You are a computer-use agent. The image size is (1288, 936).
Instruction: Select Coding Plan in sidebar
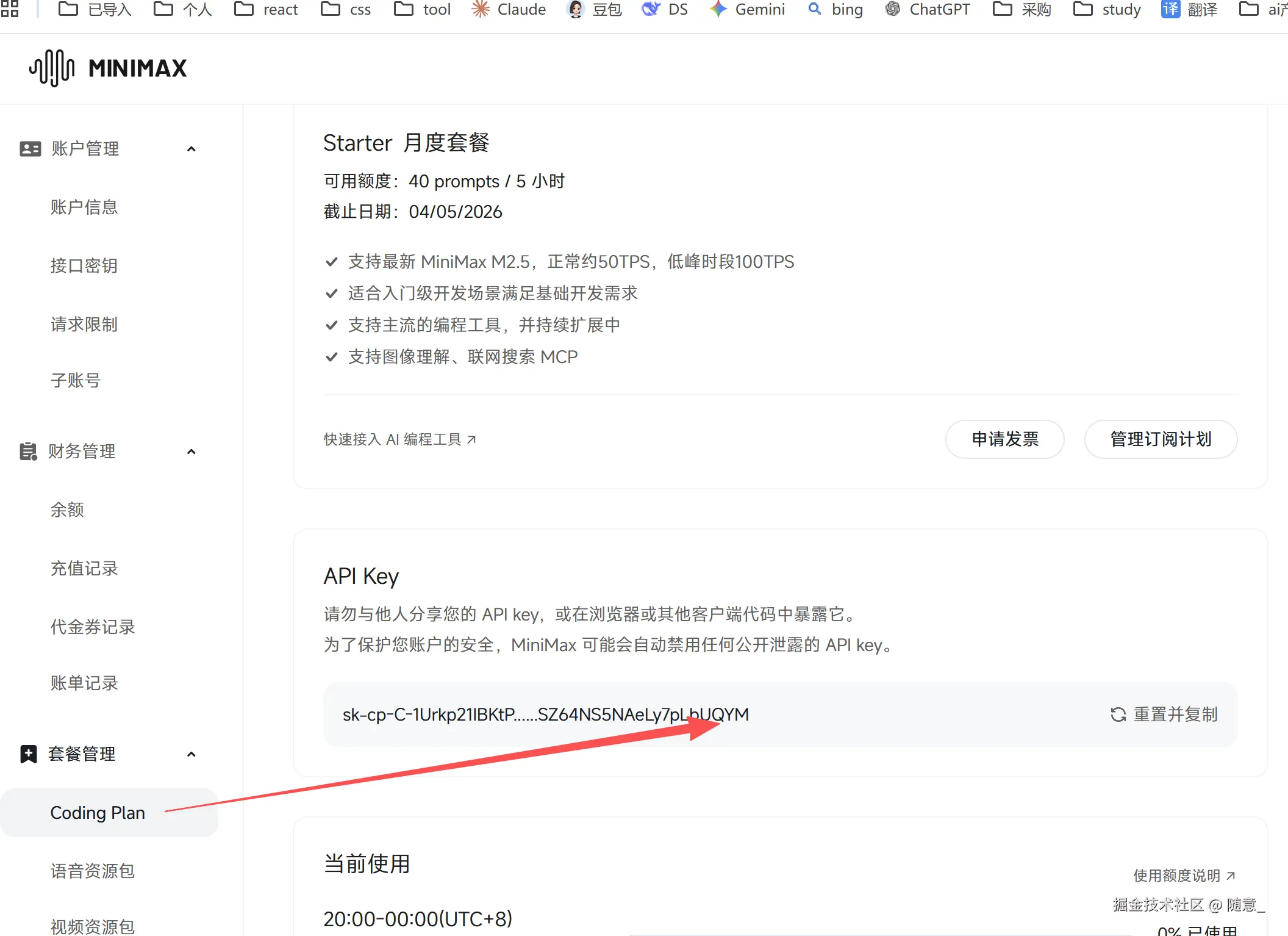click(98, 813)
